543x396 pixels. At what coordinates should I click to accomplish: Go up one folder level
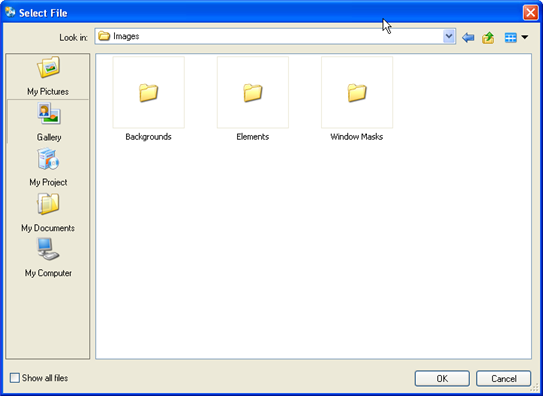click(488, 37)
